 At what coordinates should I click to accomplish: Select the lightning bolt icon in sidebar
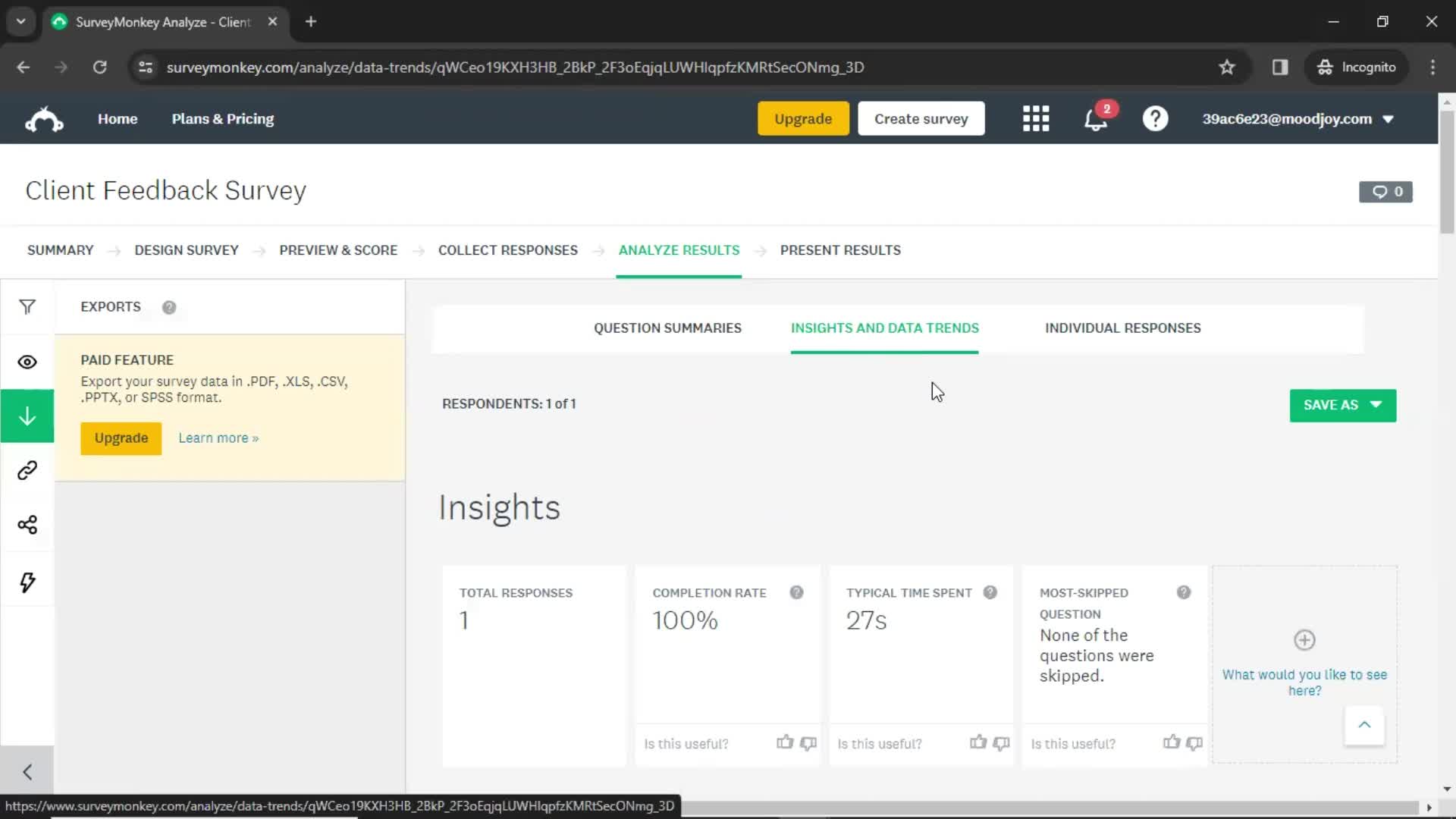coord(27,581)
